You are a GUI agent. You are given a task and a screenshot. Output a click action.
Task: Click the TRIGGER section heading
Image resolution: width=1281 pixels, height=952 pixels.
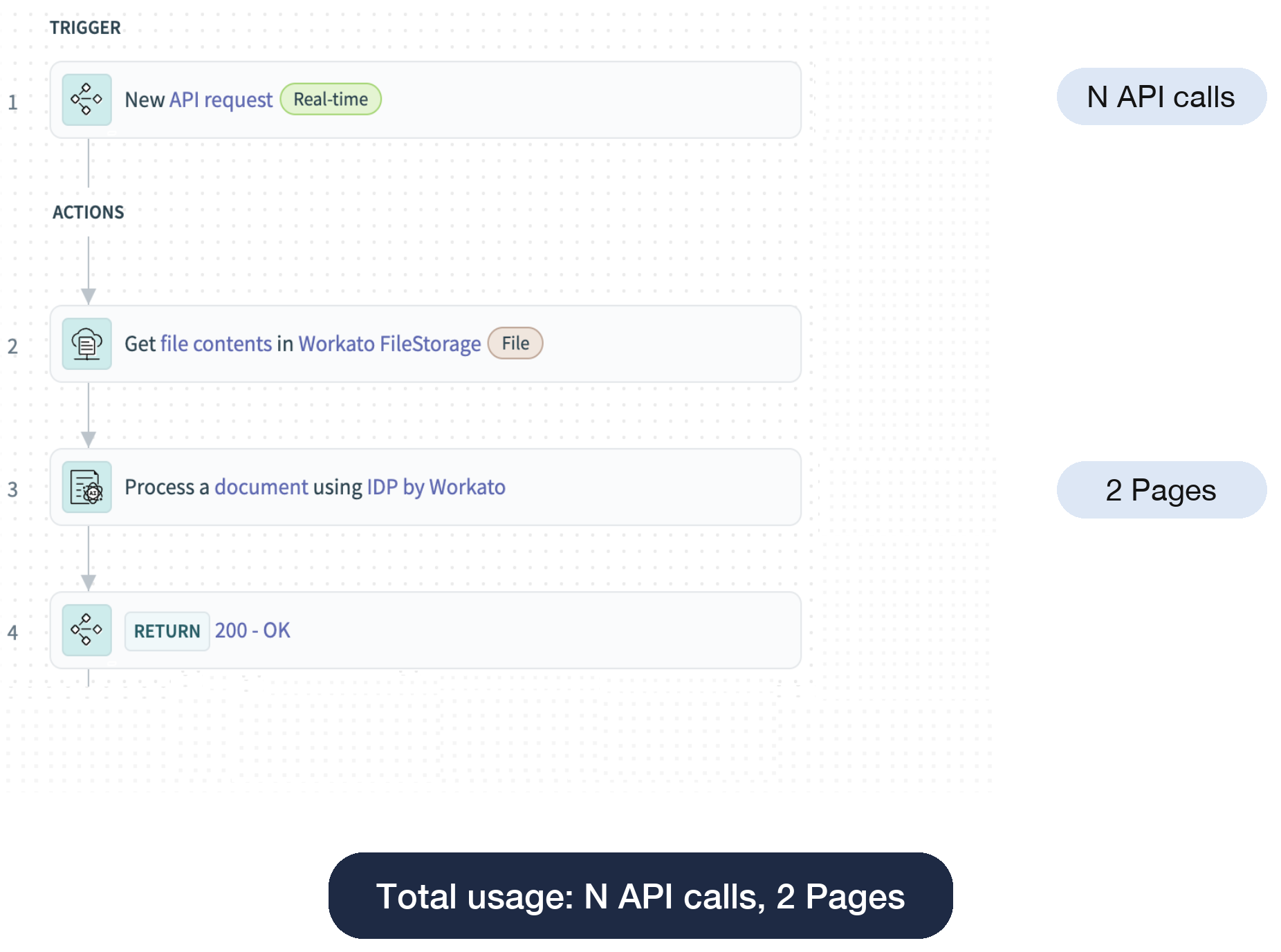[85, 28]
